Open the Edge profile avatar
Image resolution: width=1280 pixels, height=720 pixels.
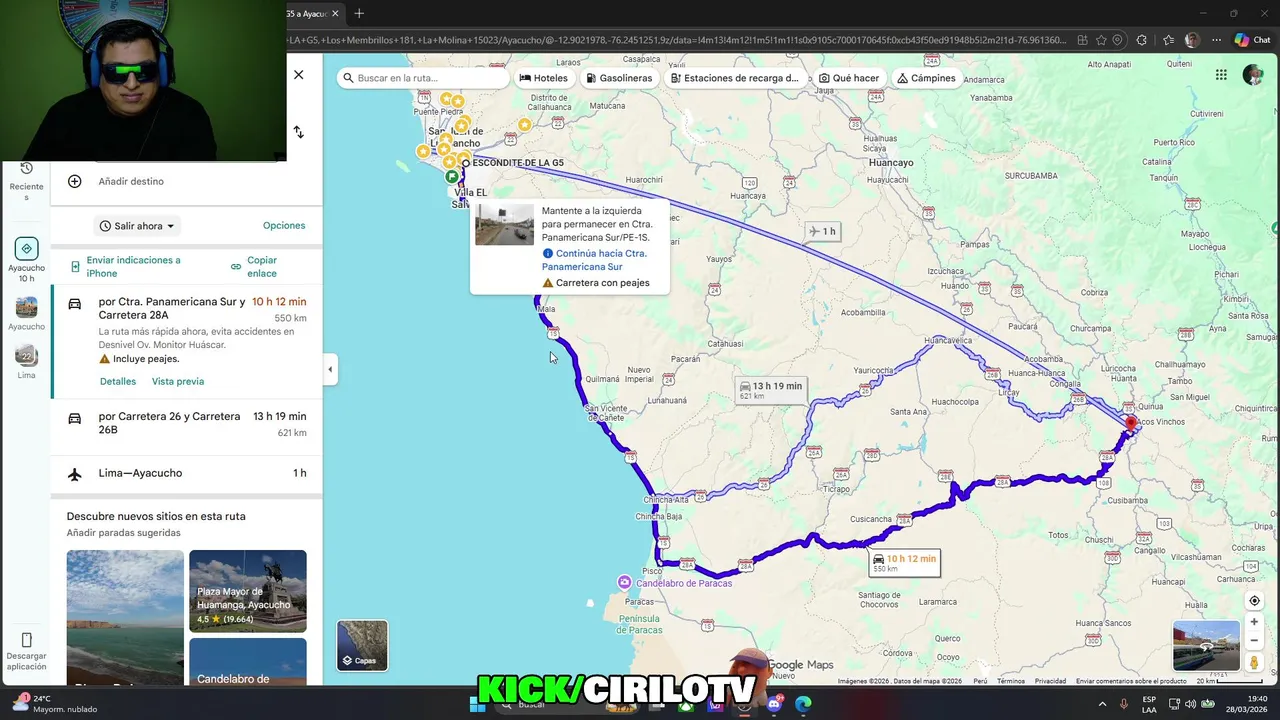[1192, 40]
